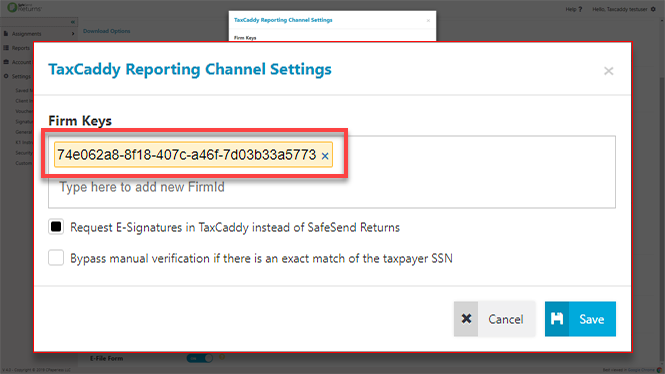
Task: Select the firm key 74e062a8 tag text
Action: [x=187, y=155]
